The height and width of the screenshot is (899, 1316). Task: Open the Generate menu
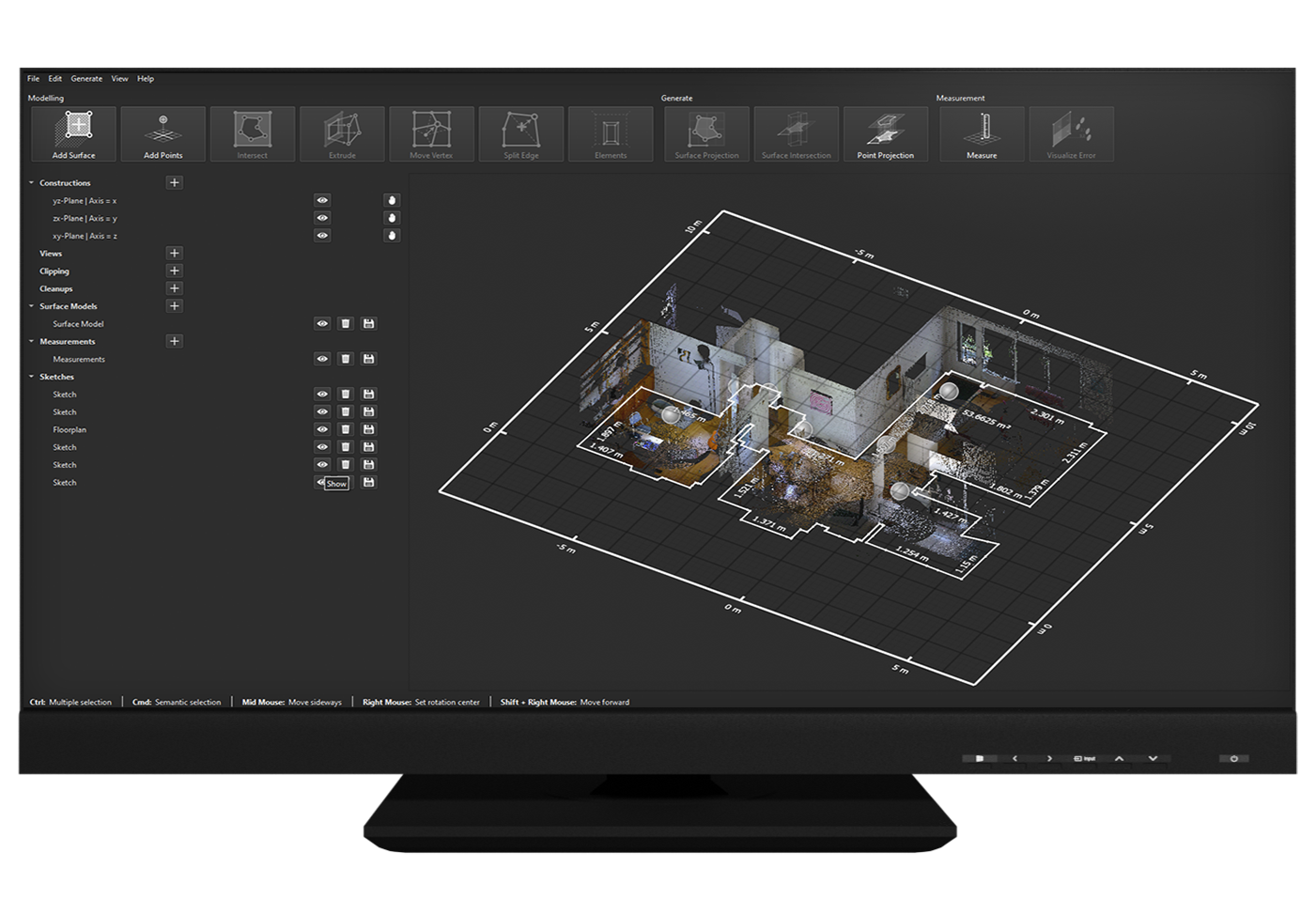[x=86, y=79]
